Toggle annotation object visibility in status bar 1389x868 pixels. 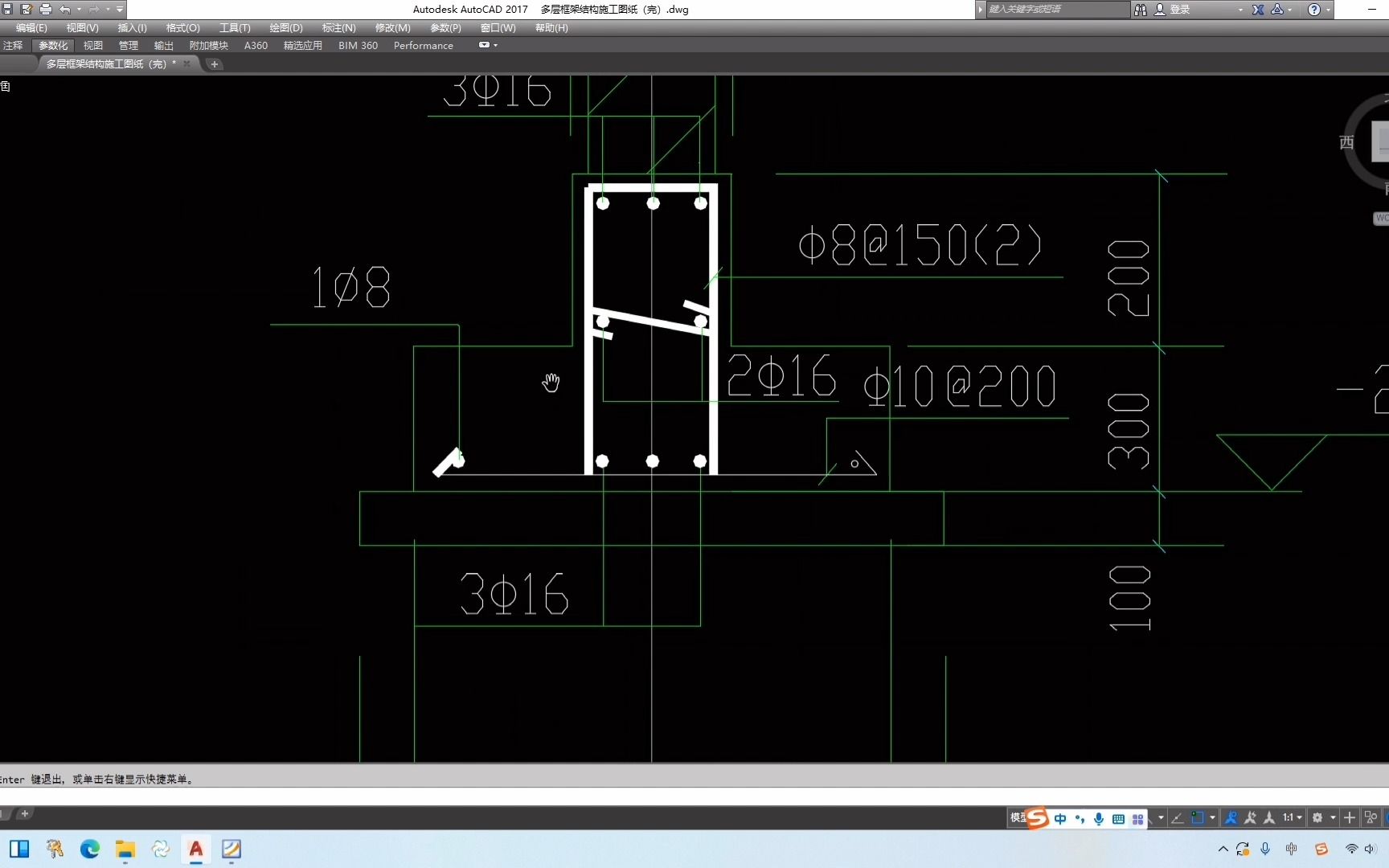pyautogui.click(x=1231, y=817)
